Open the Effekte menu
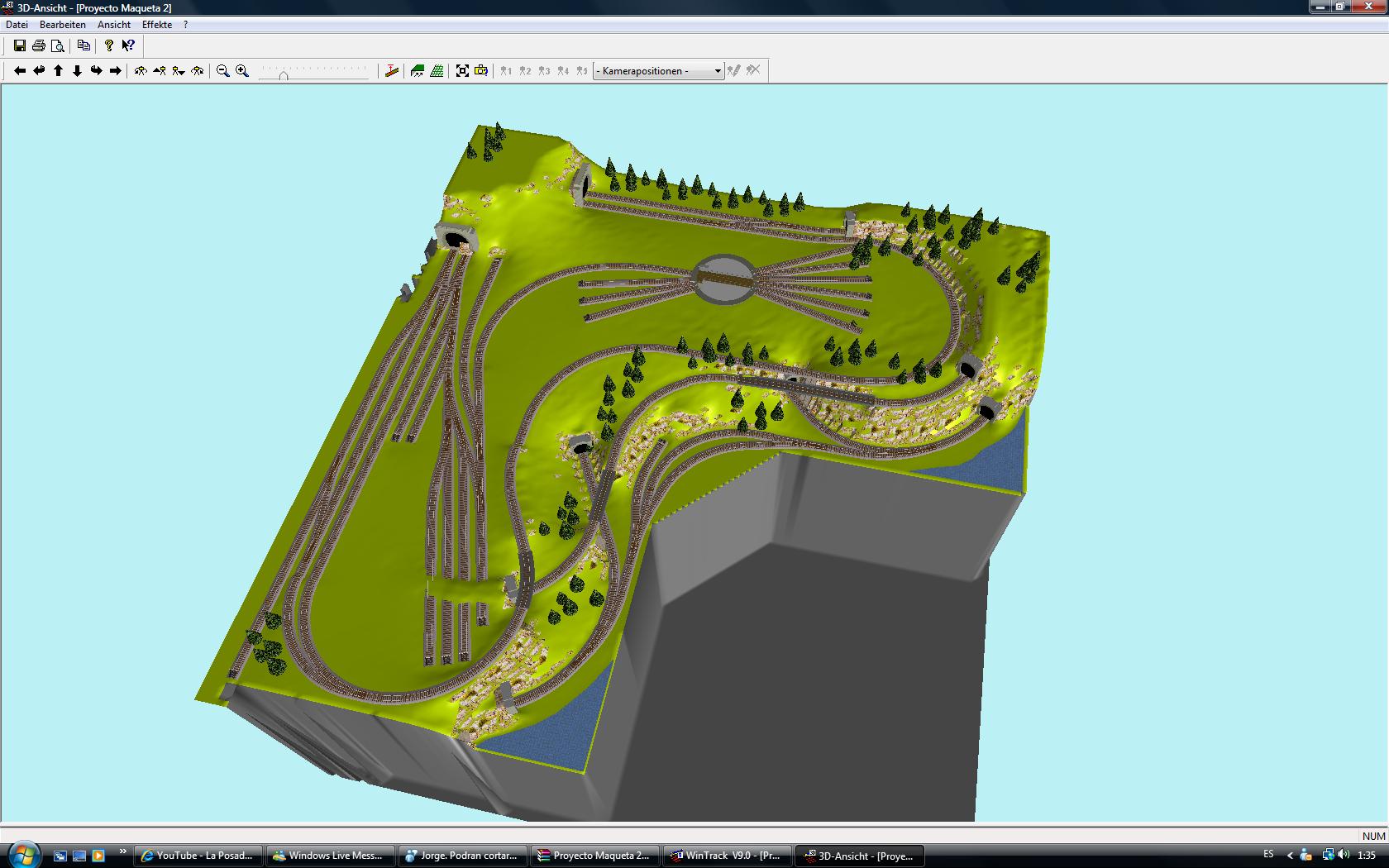Viewport: 1389px width, 868px height. [157, 25]
